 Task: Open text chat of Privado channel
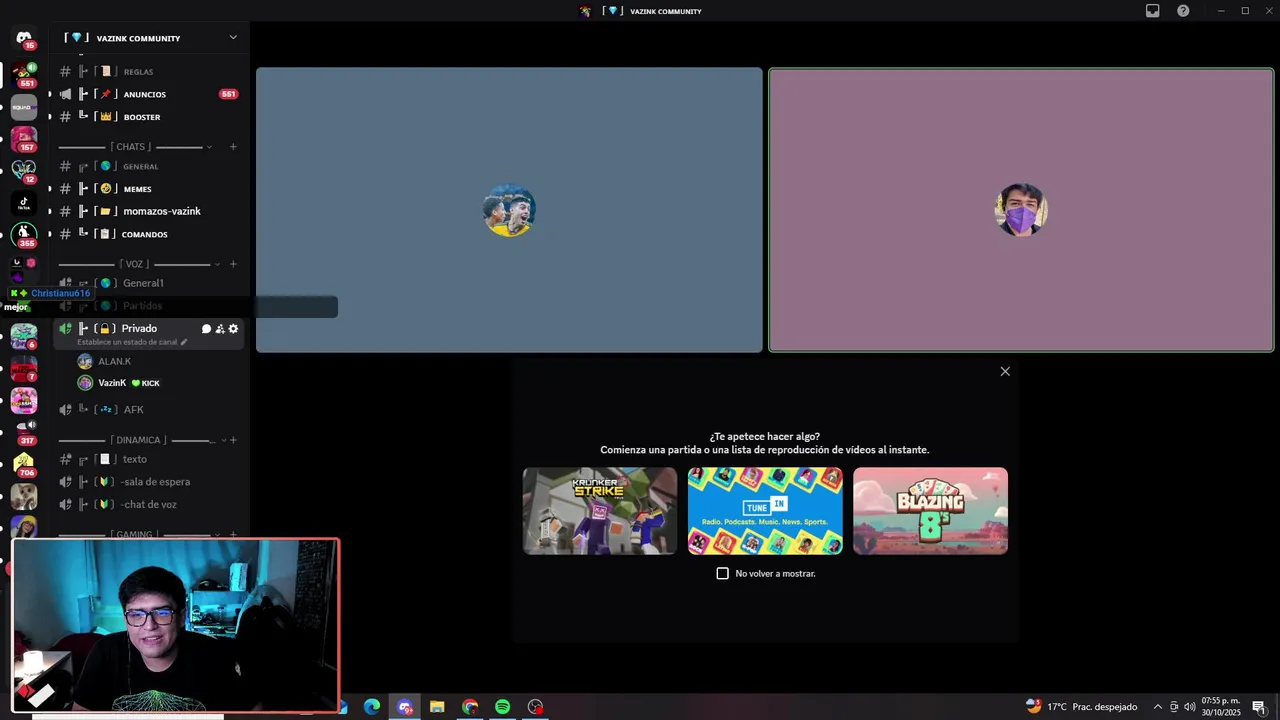coord(206,329)
